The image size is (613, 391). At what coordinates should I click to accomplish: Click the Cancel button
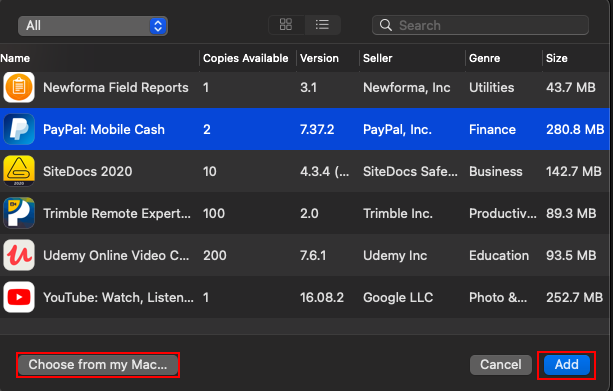point(500,364)
